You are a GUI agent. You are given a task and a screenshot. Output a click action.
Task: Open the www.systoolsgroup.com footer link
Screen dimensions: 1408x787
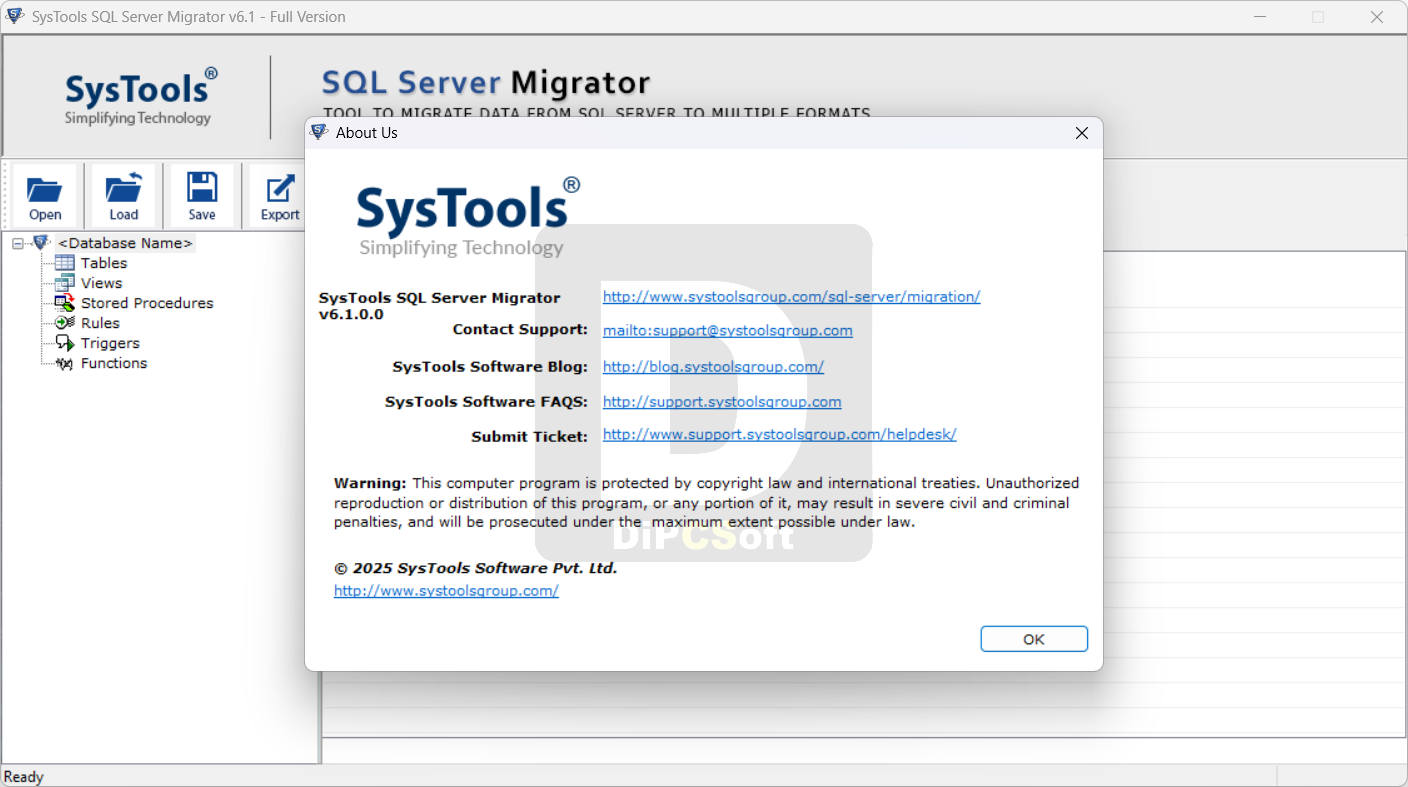tap(446, 590)
